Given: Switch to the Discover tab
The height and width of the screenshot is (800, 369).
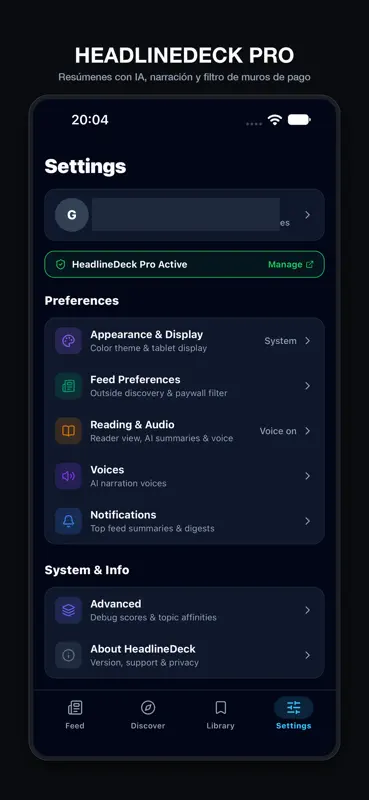Looking at the screenshot, I should pos(148,714).
